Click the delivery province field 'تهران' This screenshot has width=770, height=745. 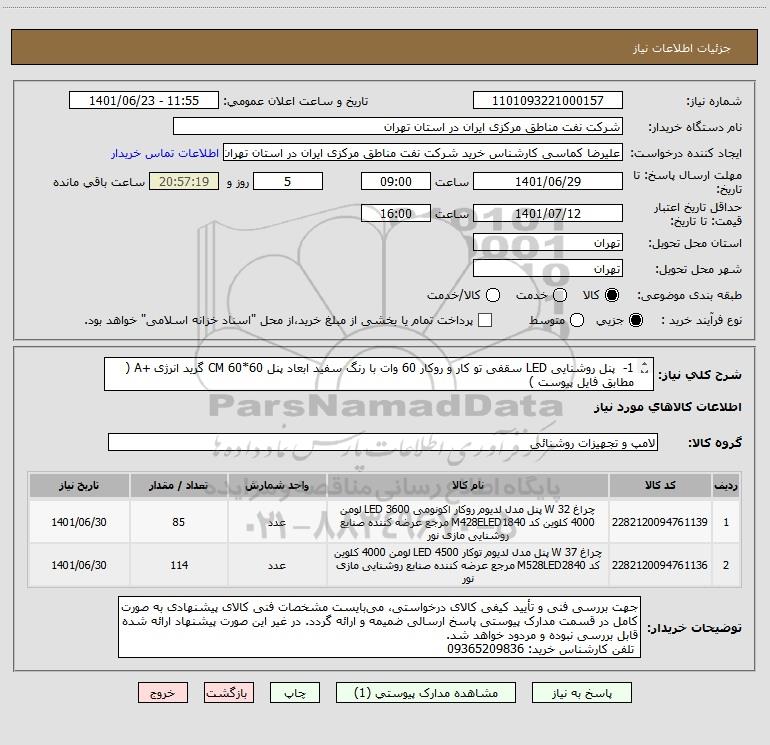548,243
